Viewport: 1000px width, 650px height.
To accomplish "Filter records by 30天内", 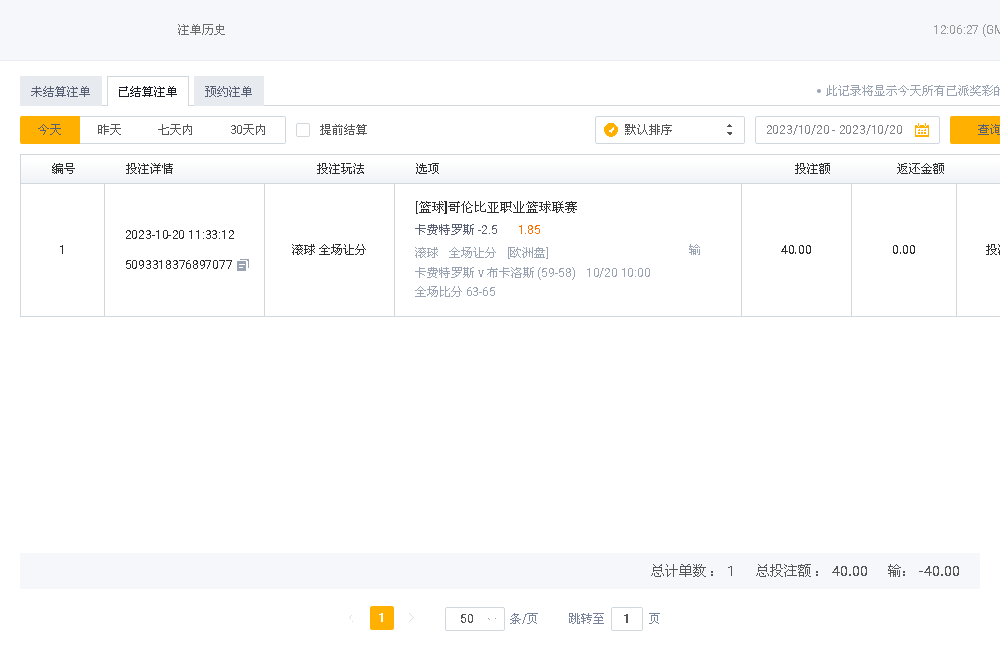I will pyautogui.click(x=248, y=130).
